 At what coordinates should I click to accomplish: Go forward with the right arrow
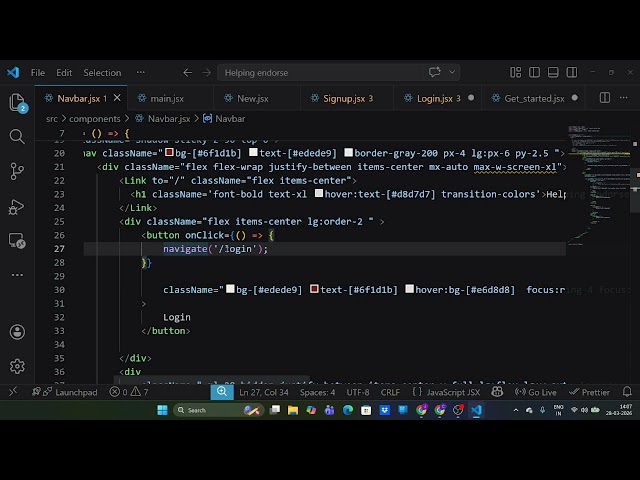pos(206,73)
